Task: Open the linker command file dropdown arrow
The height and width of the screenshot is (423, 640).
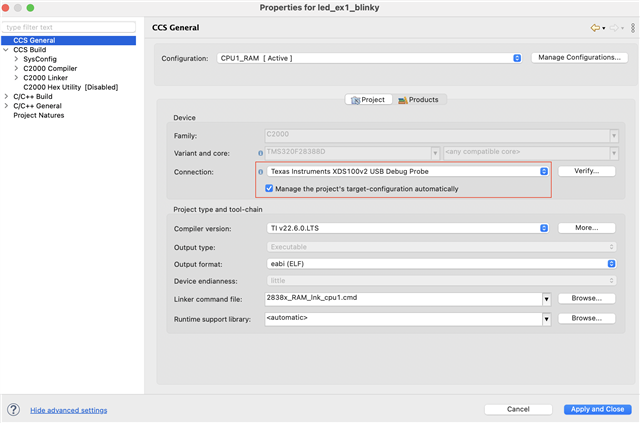Action: pyautogui.click(x=547, y=298)
